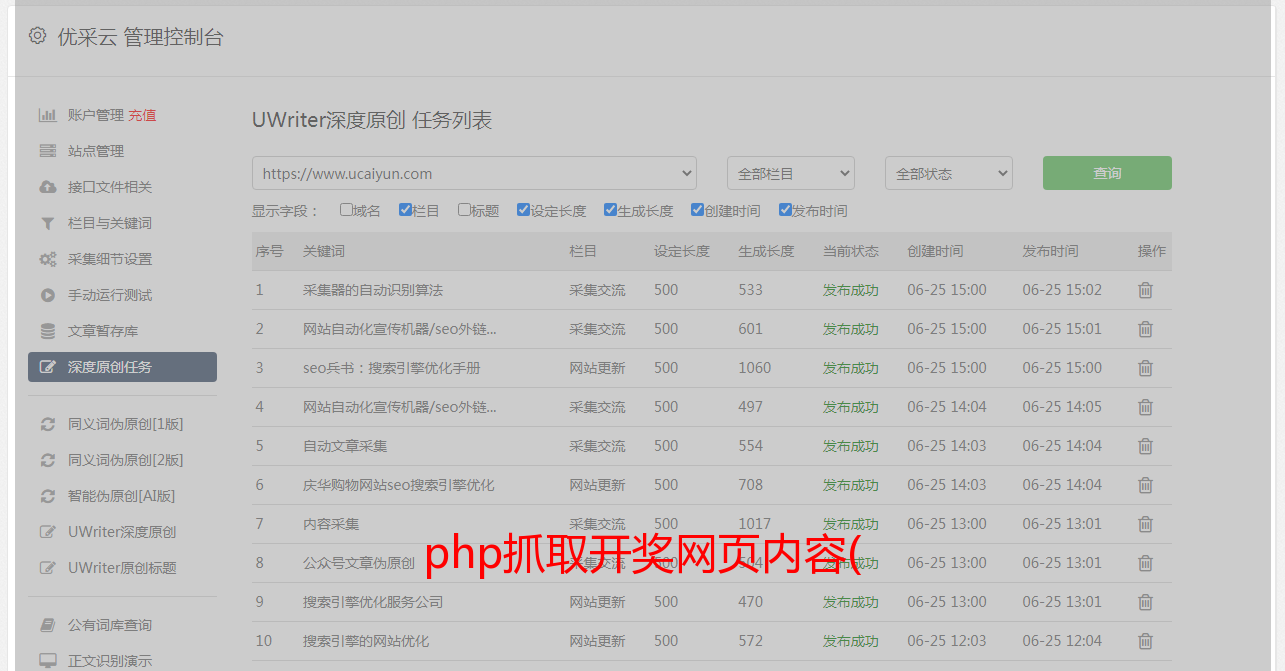This screenshot has height=671, width=1285.
Task: Click keyword 采集器的自动识别算法
Action: click(x=373, y=290)
